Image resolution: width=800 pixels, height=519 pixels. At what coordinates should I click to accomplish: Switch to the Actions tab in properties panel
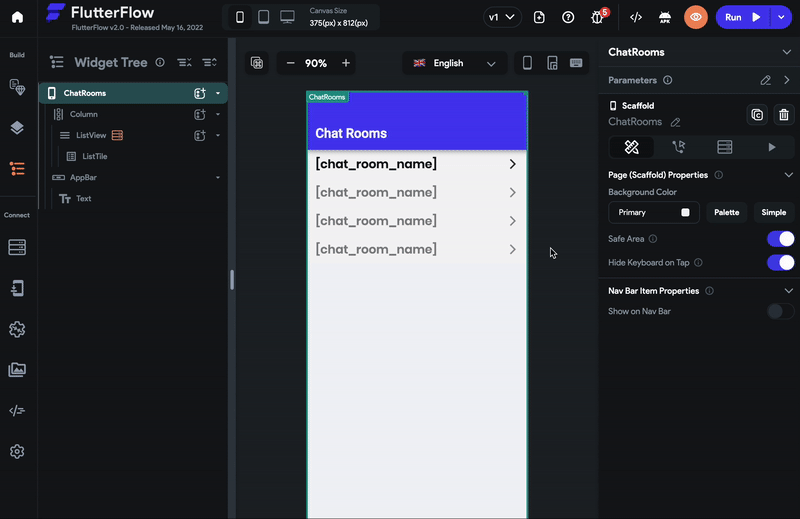click(x=678, y=147)
